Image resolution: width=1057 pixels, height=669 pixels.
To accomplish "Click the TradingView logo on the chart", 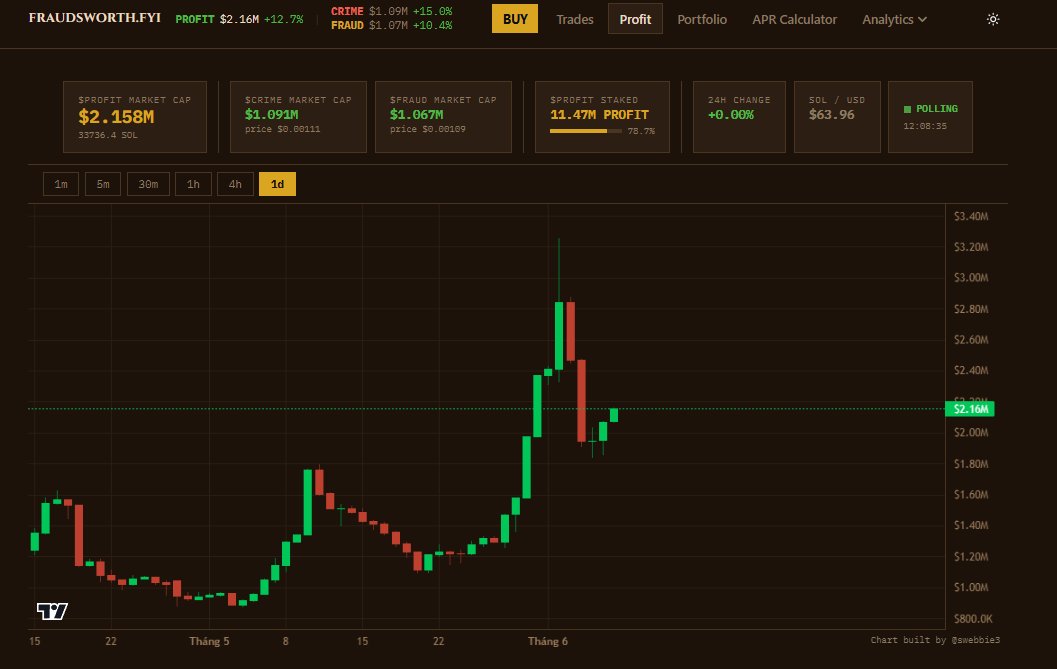I will [x=52, y=611].
